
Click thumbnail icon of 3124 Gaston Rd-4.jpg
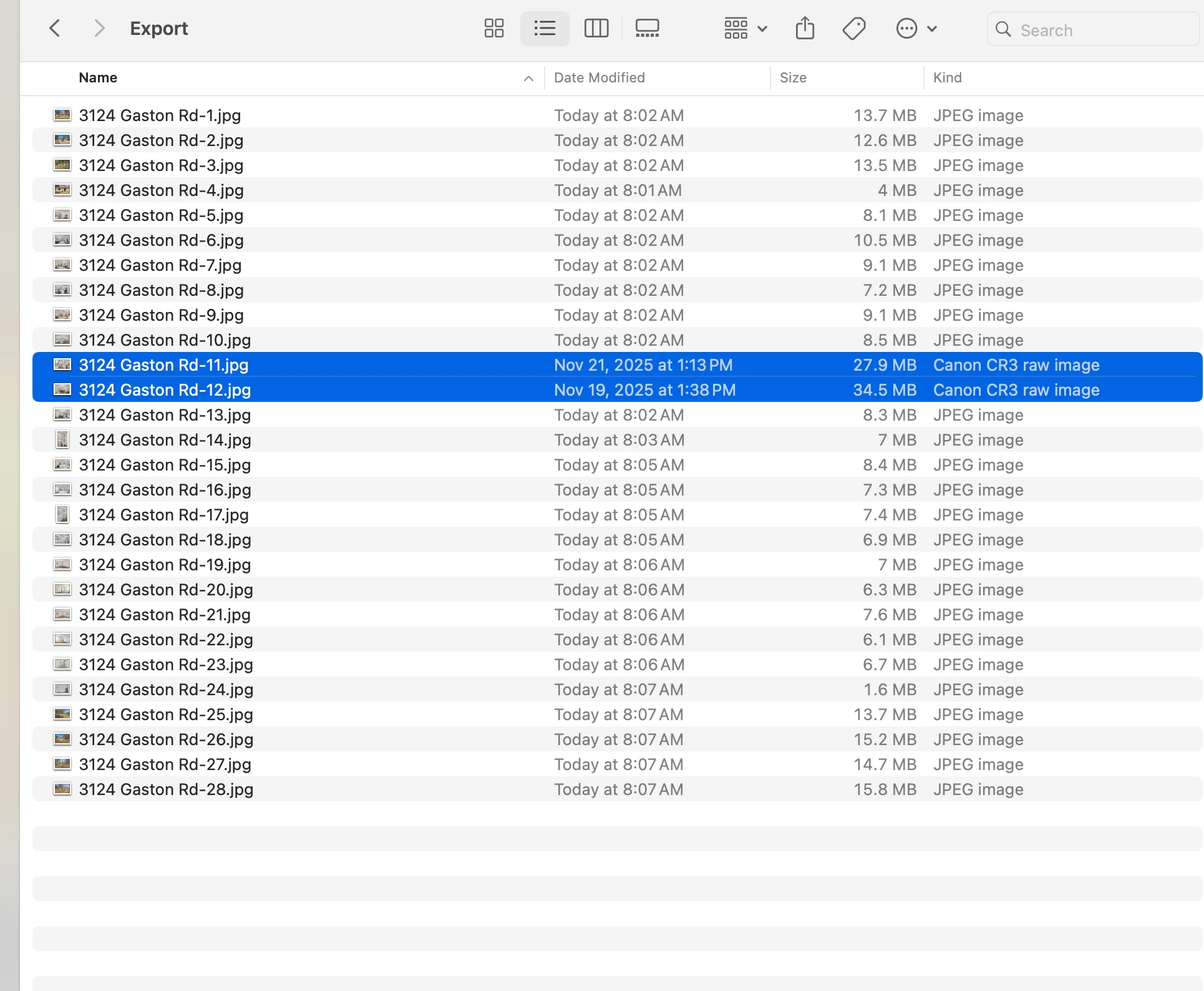(62, 190)
